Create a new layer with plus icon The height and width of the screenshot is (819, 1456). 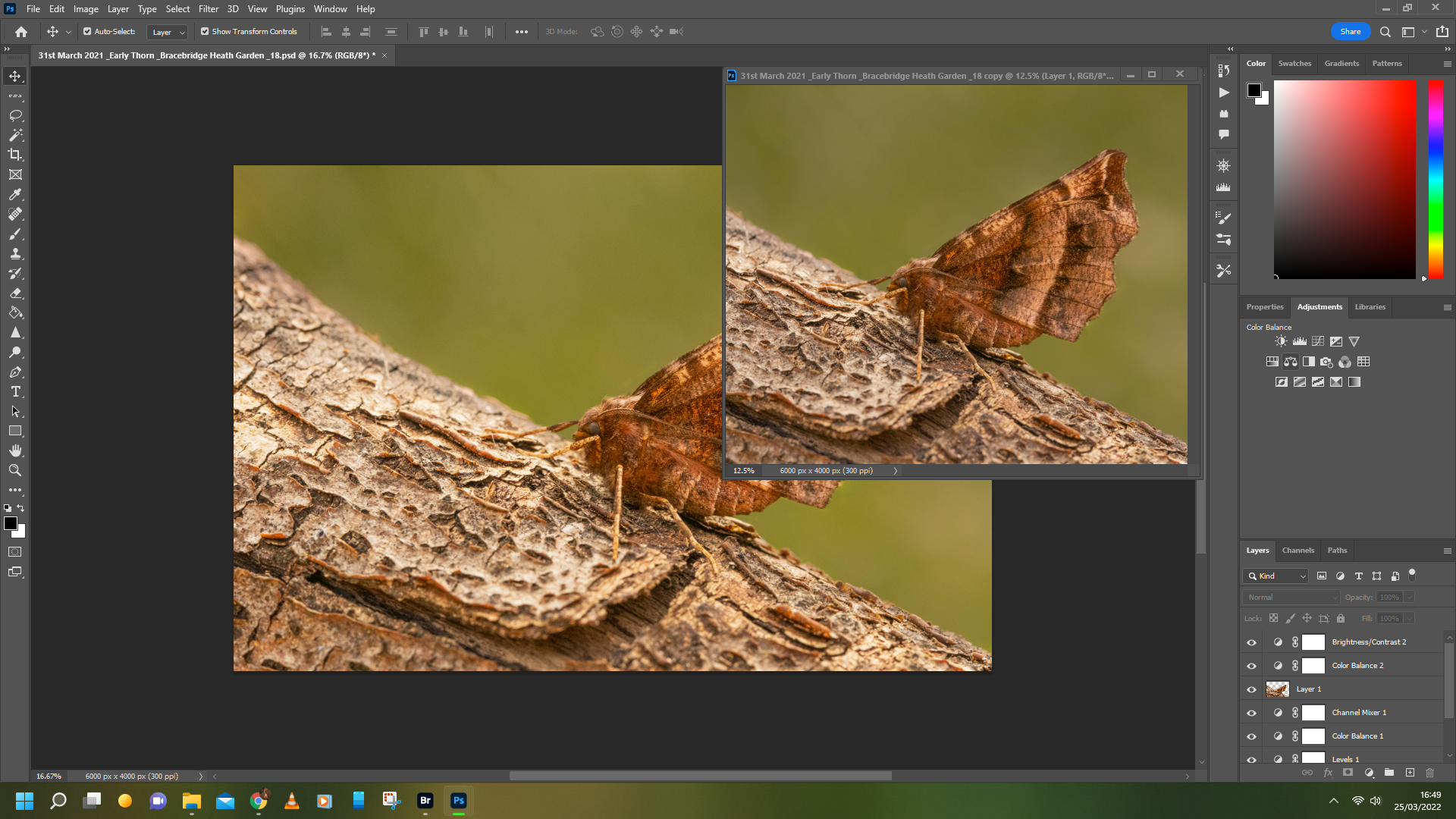coord(1410,773)
